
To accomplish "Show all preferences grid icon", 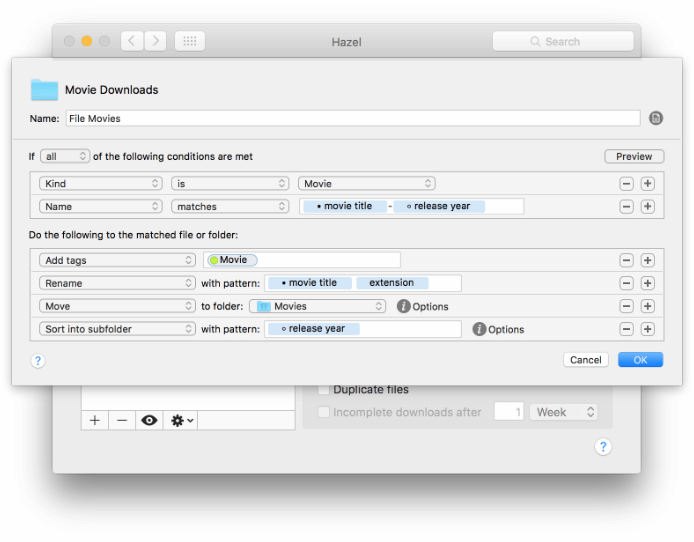I will (189, 41).
